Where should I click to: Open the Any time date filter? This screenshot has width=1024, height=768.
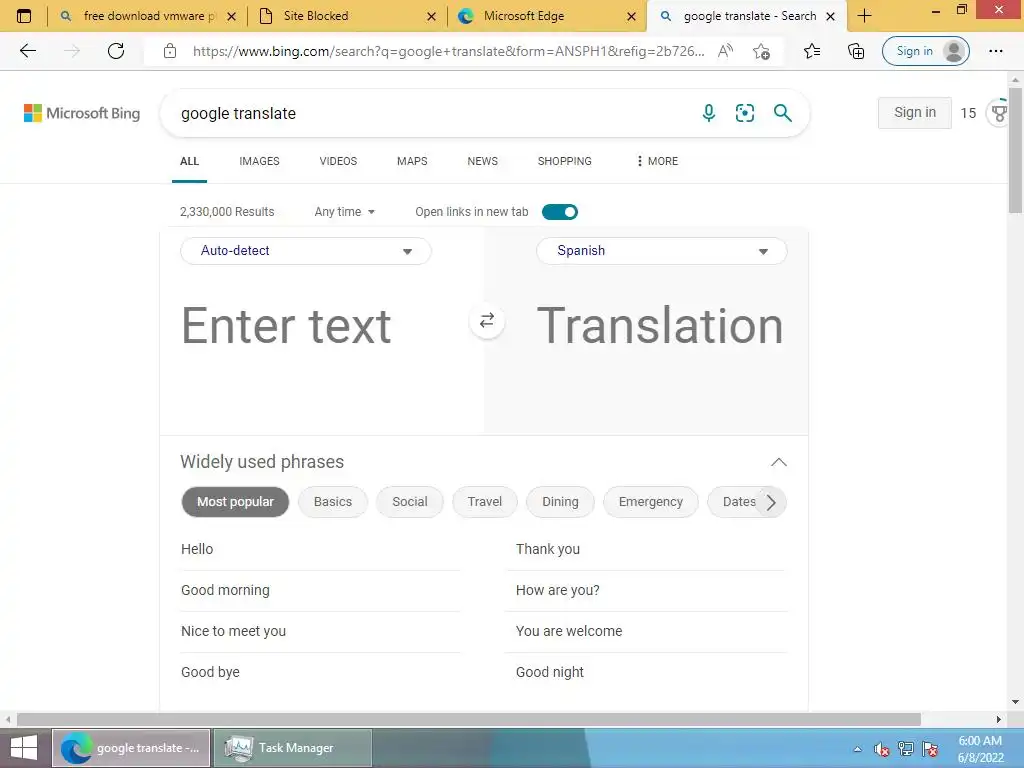(x=344, y=212)
